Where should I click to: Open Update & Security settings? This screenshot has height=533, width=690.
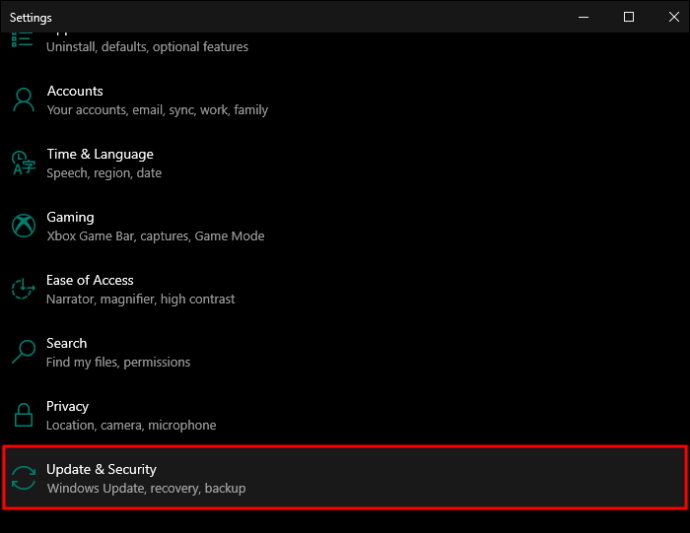(x=102, y=469)
